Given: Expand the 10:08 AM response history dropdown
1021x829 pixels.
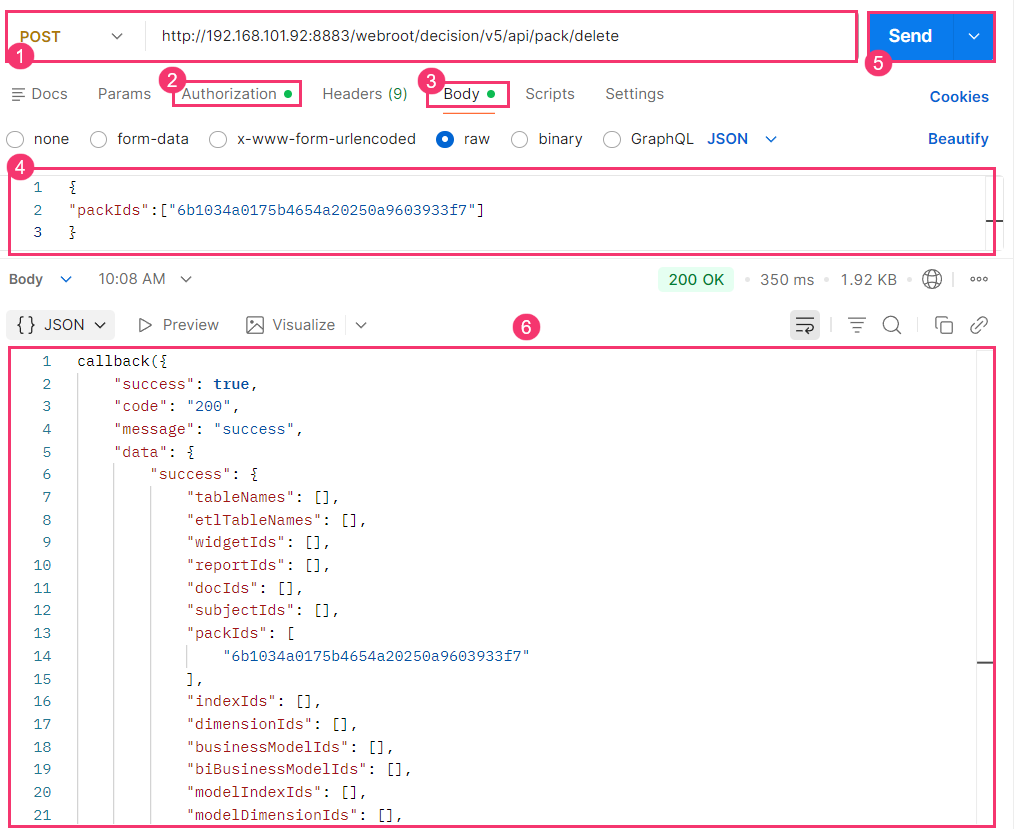Looking at the screenshot, I should pos(145,279).
